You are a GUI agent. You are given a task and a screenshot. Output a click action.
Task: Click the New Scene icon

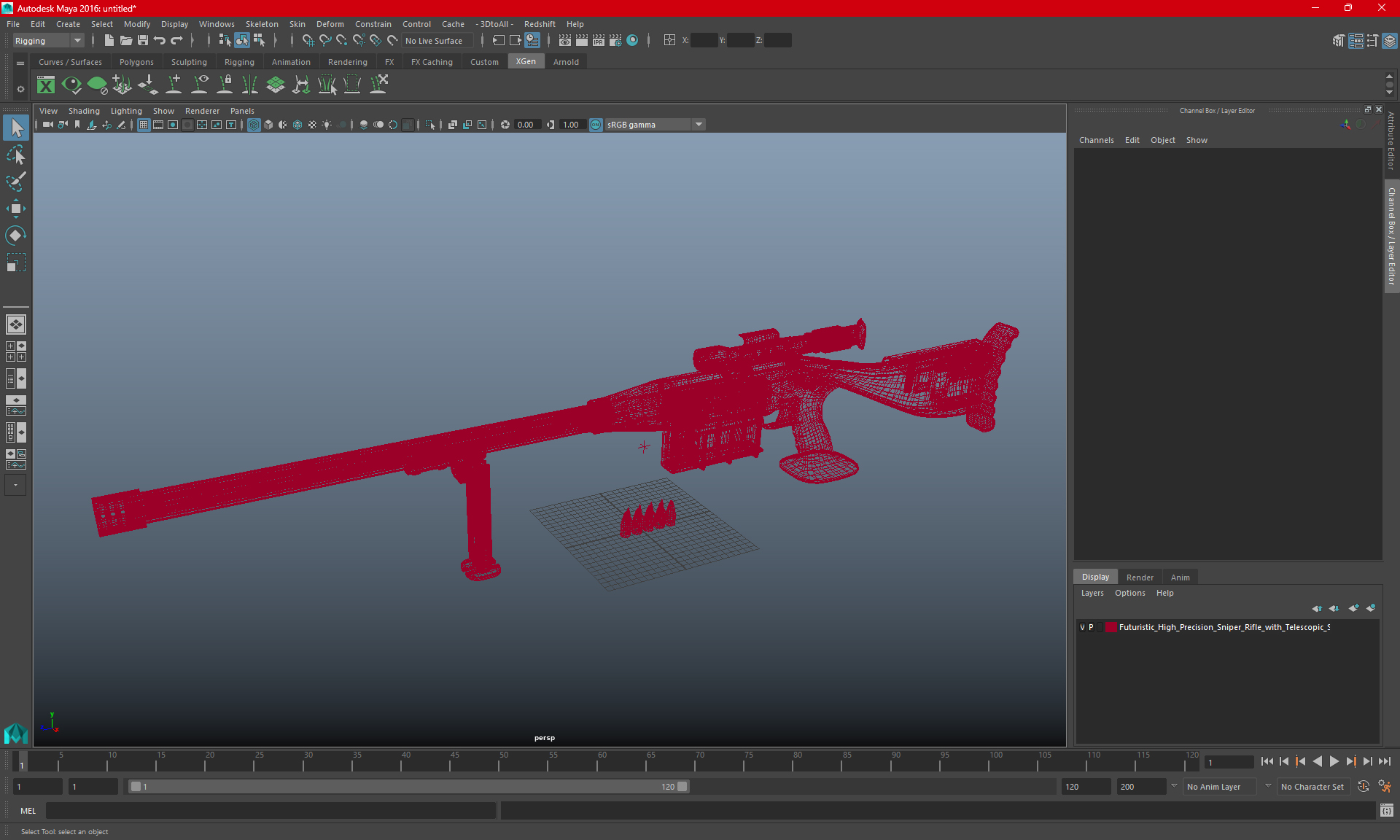(x=109, y=41)
